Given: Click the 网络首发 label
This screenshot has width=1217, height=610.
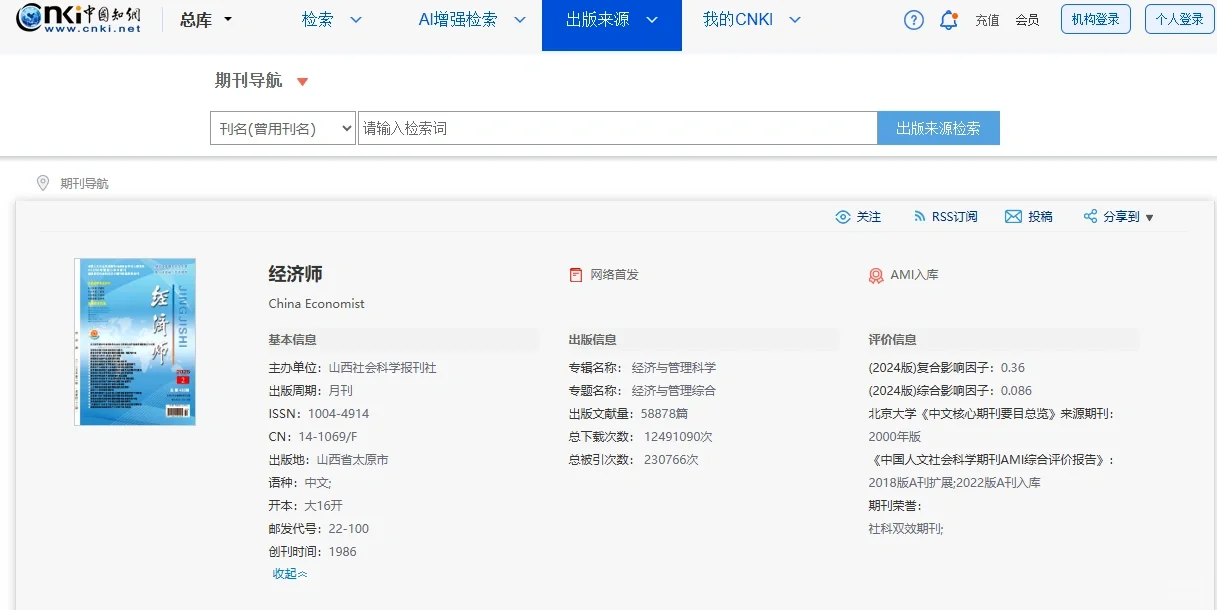Looking at the screenshot, I should 614,275.
